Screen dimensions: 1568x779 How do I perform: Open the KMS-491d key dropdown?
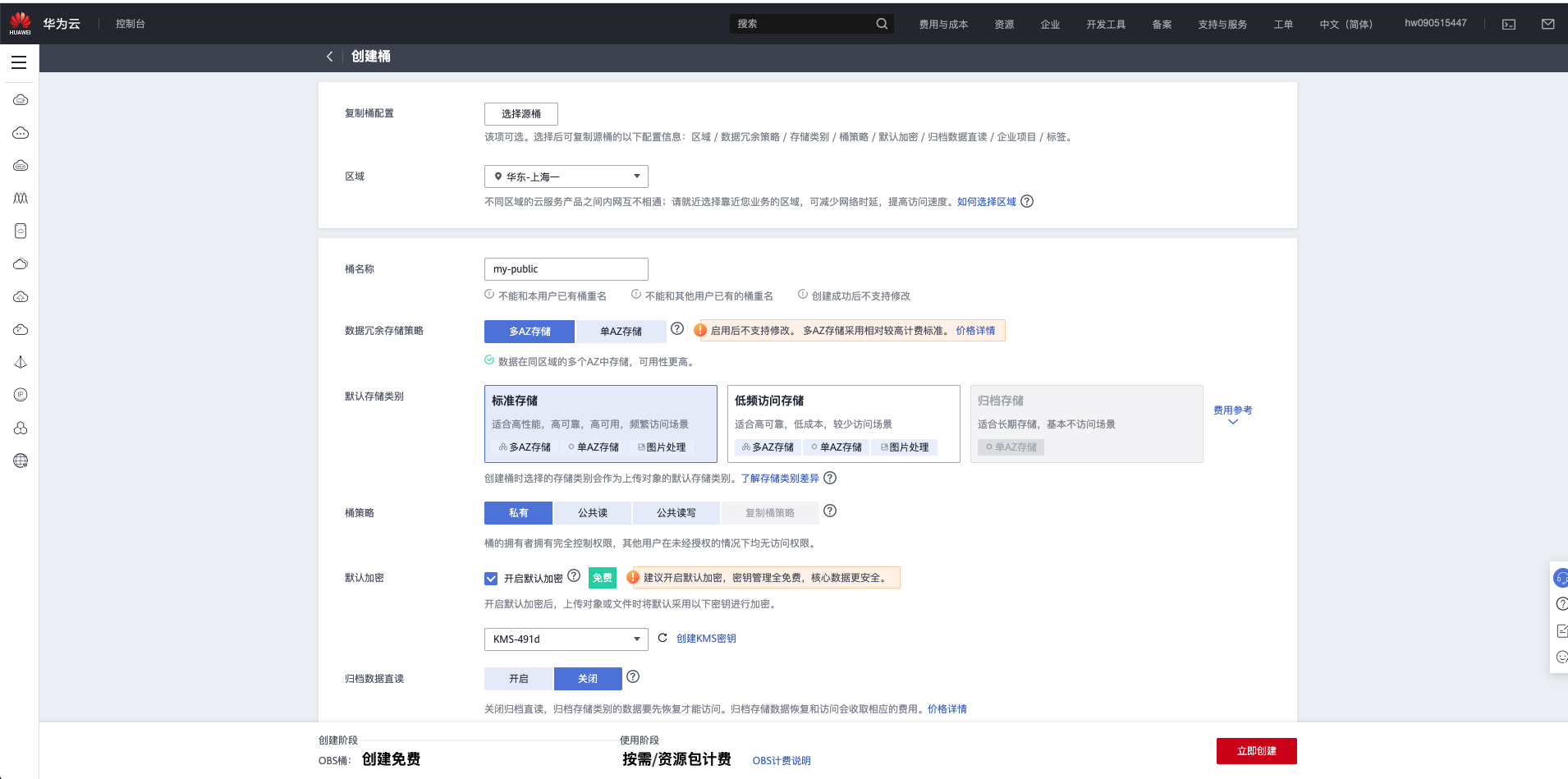[565, 639]
